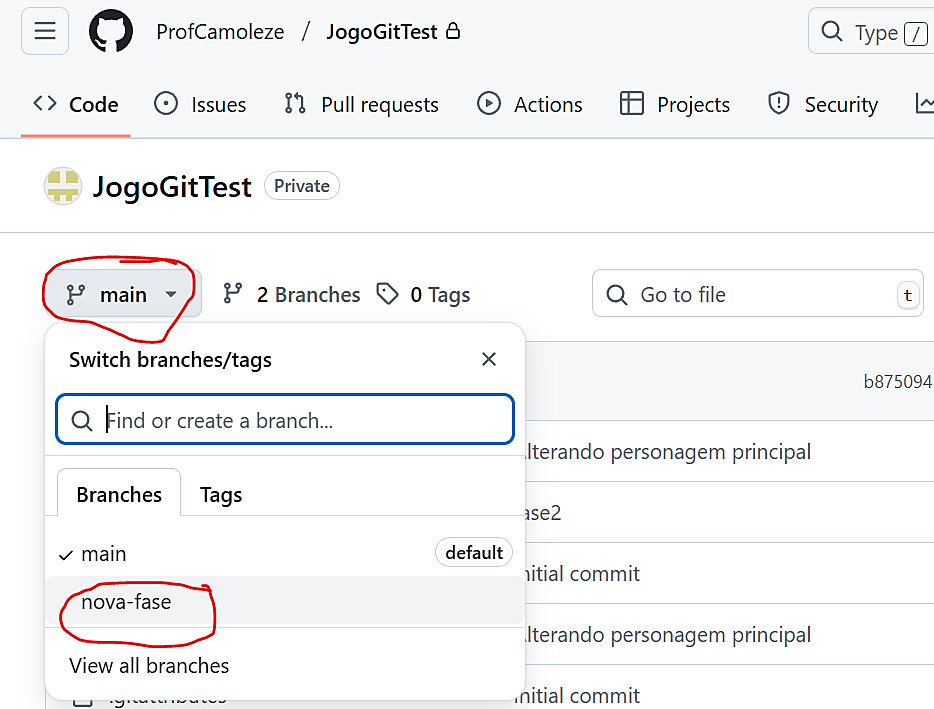
Task: Open the ProfCamoleze profile link
Action: 220,32
